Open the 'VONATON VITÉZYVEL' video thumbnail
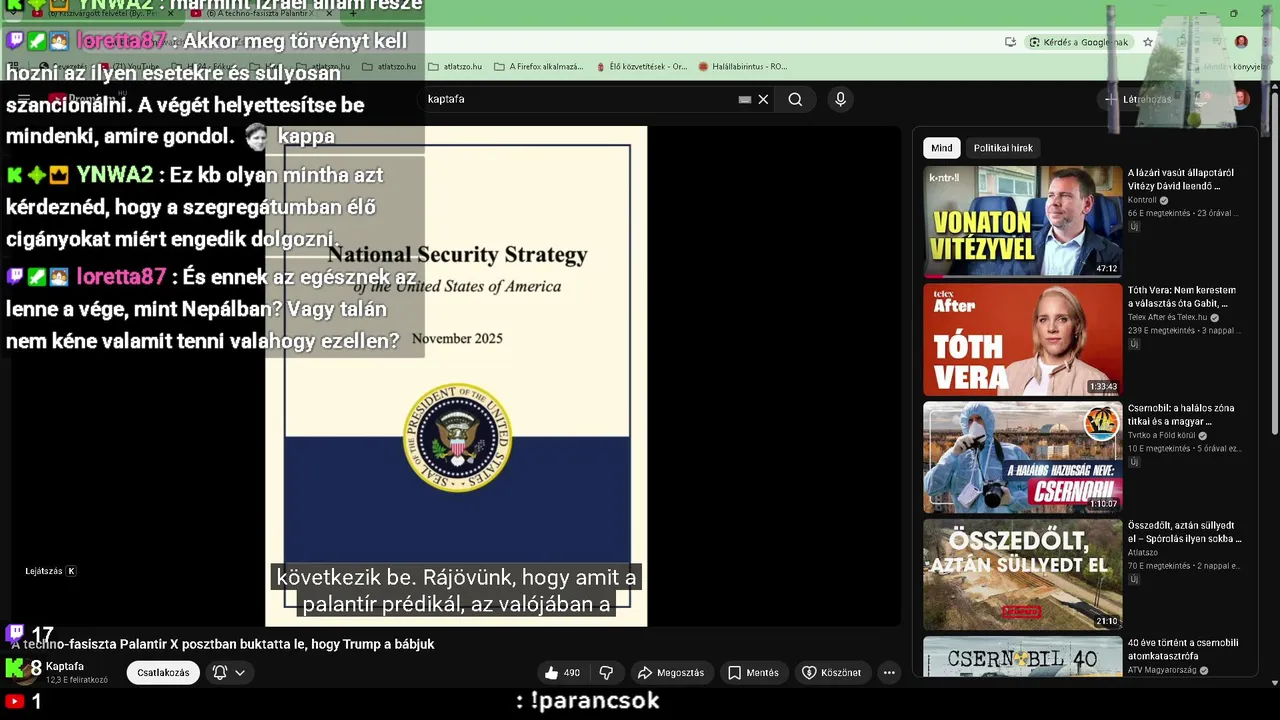Image resolution: width=1280 pixels, height=720 pixels. (1022, 221)
